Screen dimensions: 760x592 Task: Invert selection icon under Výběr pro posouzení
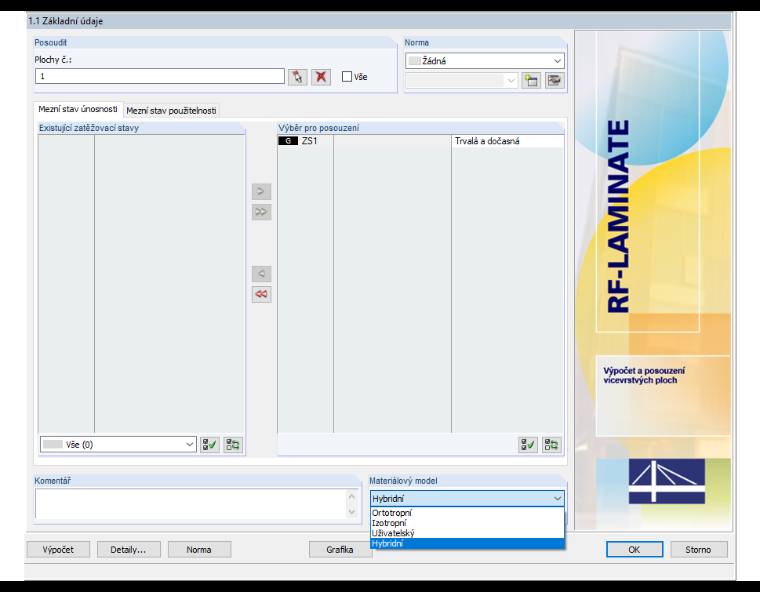tap(552, 445)
